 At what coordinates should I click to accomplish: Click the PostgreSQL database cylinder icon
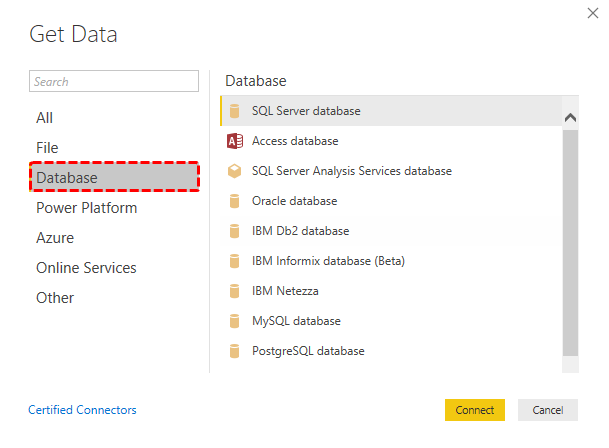tap(234, 351)
